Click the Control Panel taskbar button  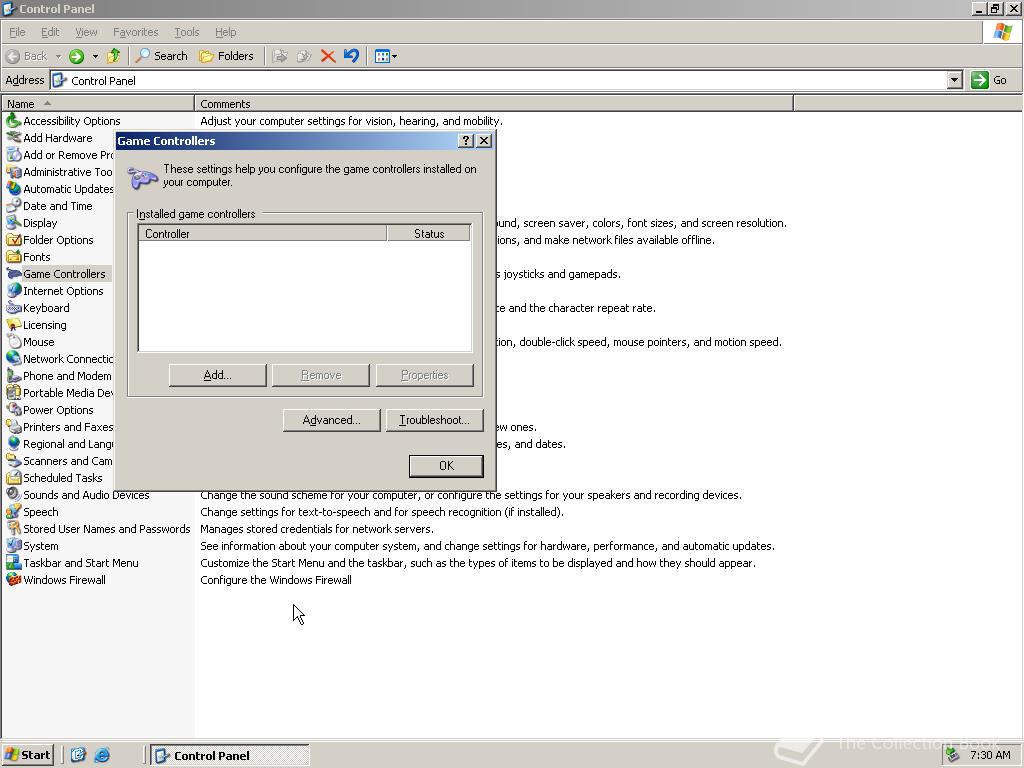tap(230, 756)
